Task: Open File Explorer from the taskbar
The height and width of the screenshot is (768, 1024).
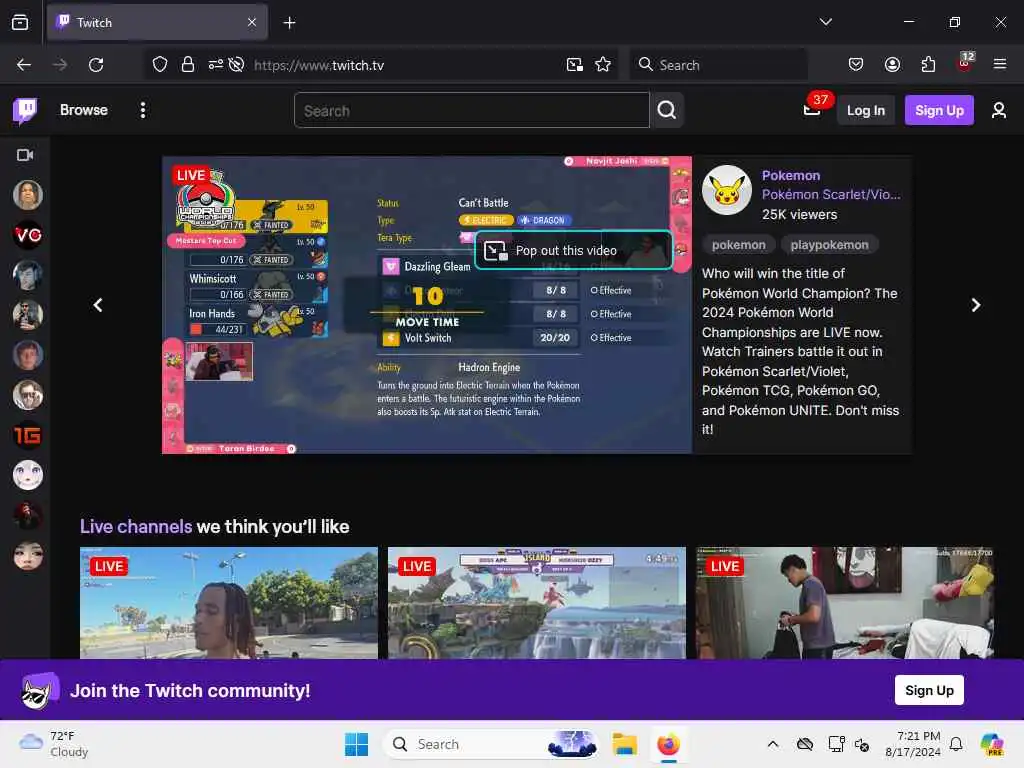Action: 624,744
